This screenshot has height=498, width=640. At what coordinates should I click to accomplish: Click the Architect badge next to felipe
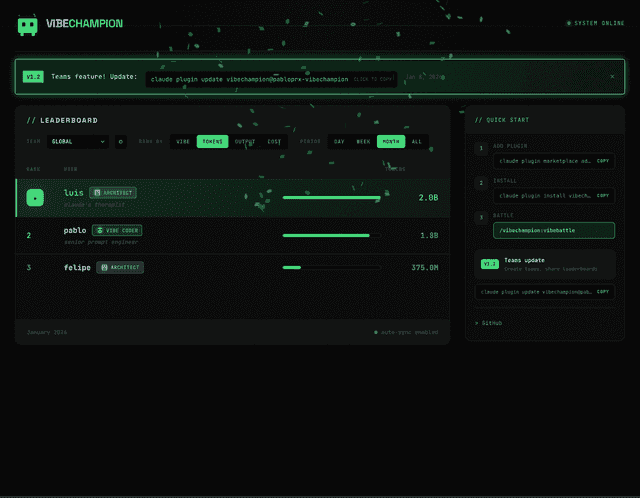point(120,268)
